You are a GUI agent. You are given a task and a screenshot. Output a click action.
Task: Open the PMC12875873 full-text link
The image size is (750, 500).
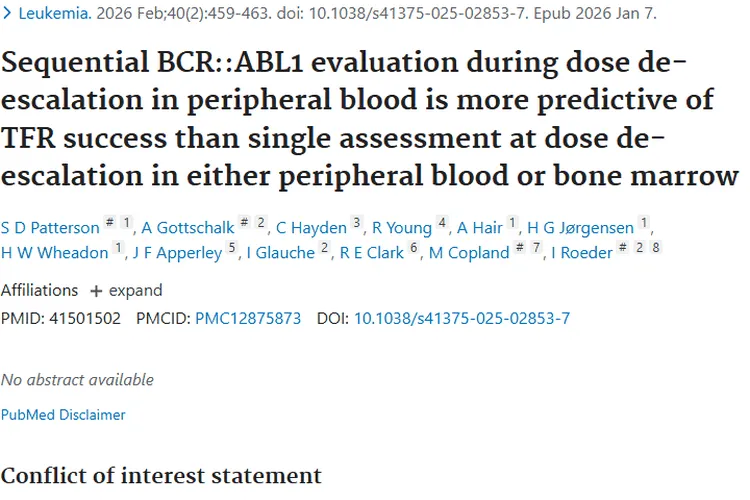tap(248, 319)
